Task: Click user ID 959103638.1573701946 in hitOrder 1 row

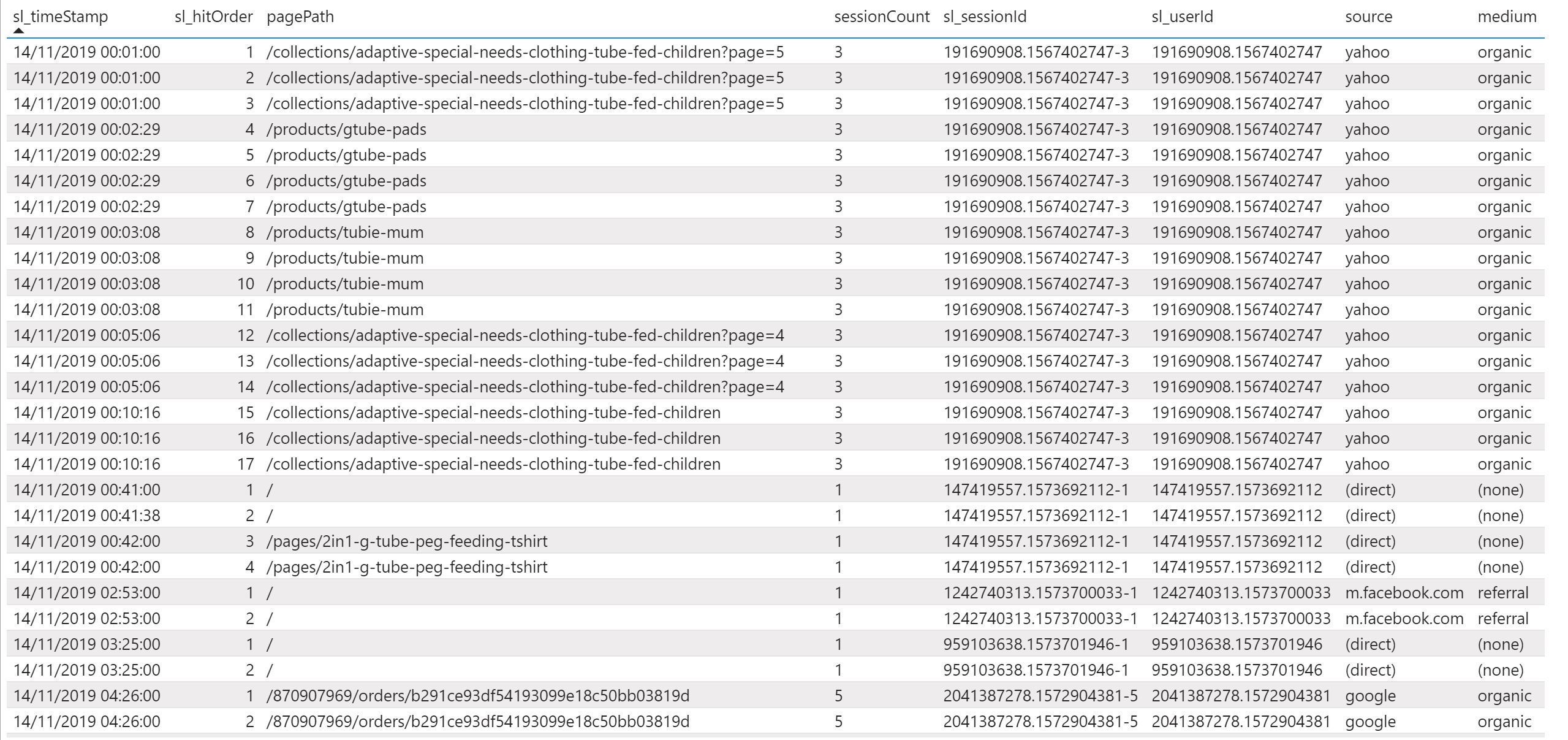Action: click(1237, 644)
